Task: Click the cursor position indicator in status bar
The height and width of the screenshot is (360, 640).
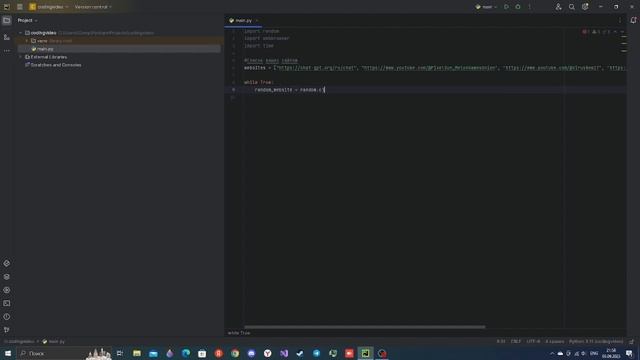Action: (501, 342)
